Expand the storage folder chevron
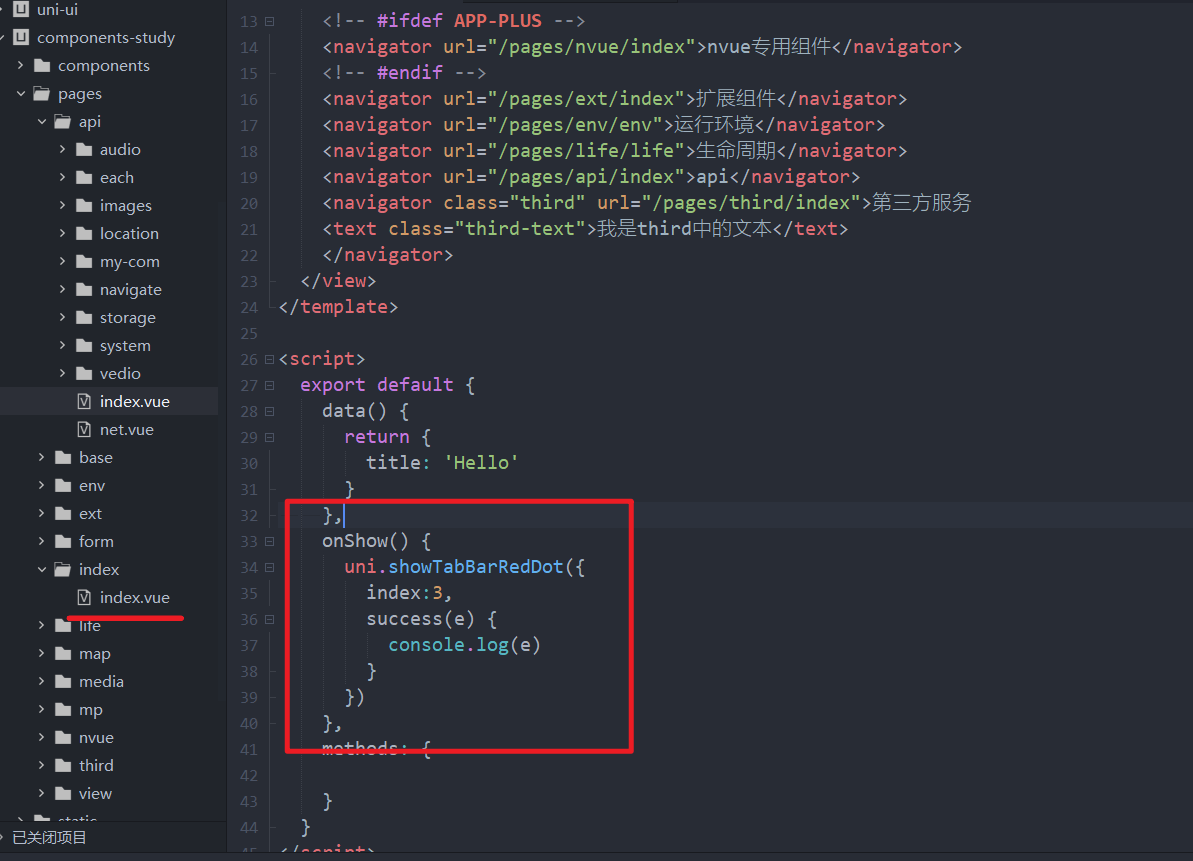Viewport: 1193px width, 861px height. pos(62,317)
